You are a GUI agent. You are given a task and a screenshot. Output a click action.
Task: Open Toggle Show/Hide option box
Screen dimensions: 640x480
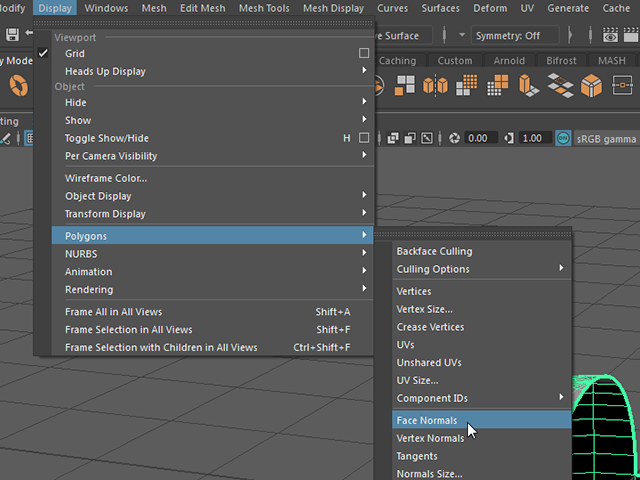364,138
